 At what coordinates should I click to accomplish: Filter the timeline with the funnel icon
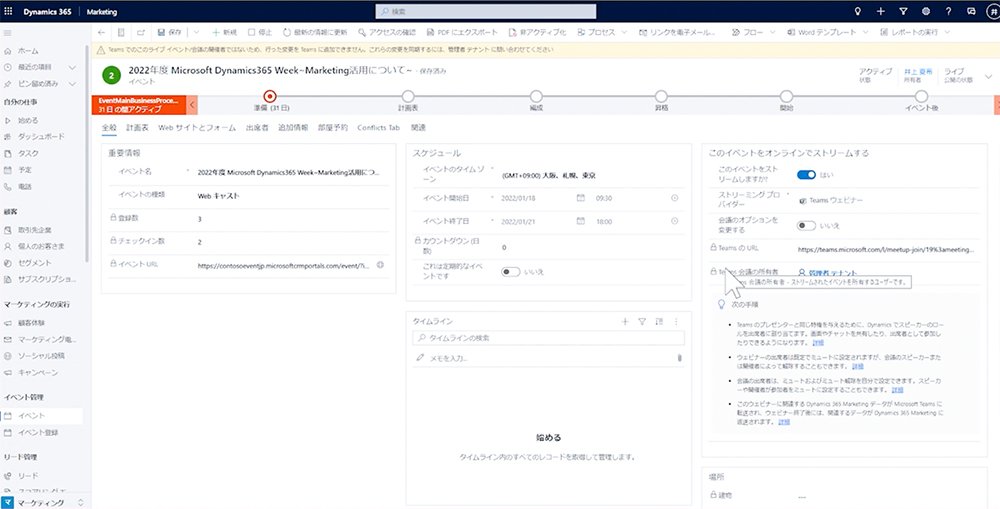pos(642,321)
